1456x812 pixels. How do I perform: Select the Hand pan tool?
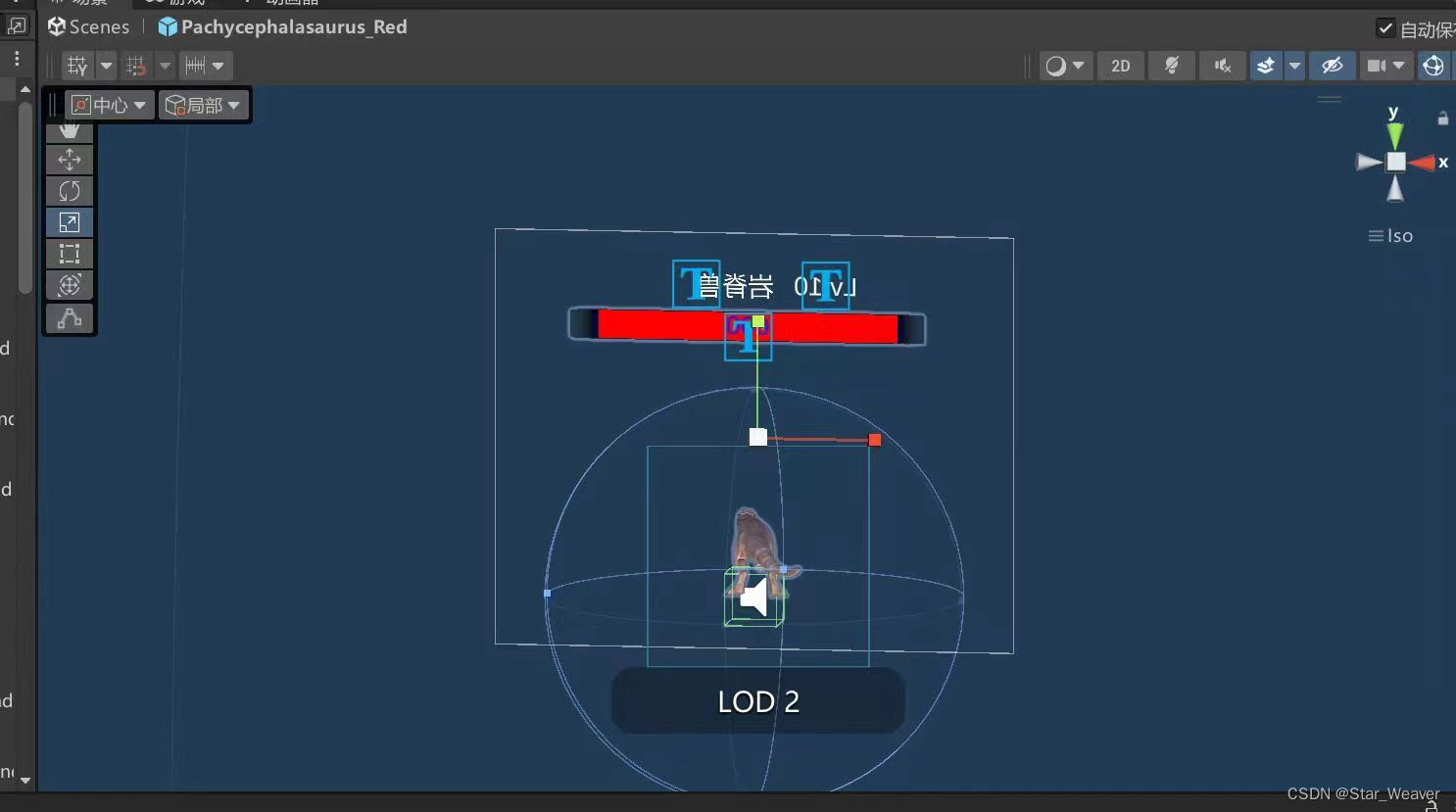[70, 128]
